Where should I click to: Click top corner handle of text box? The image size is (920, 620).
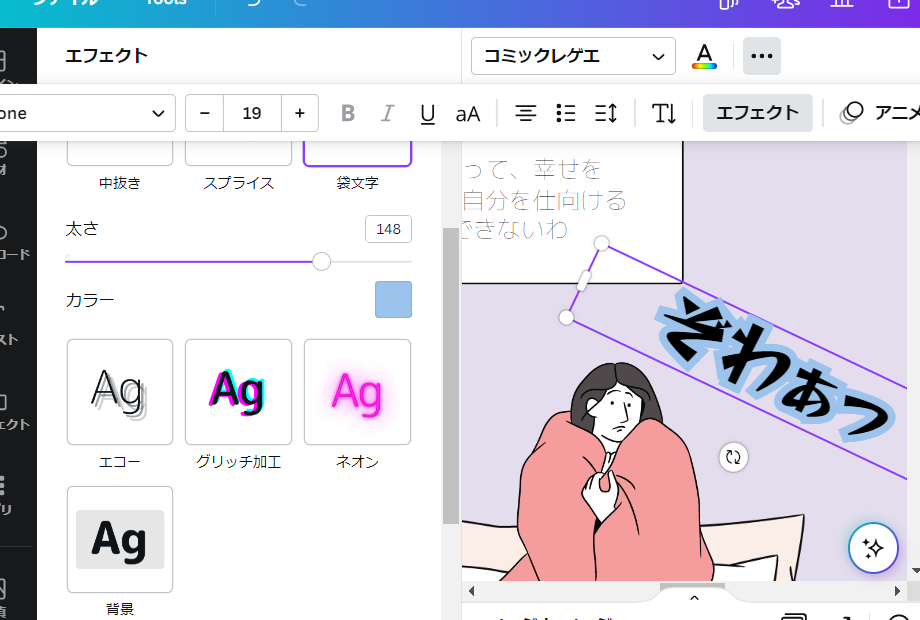pyautogui.click(x=601, y=243)
